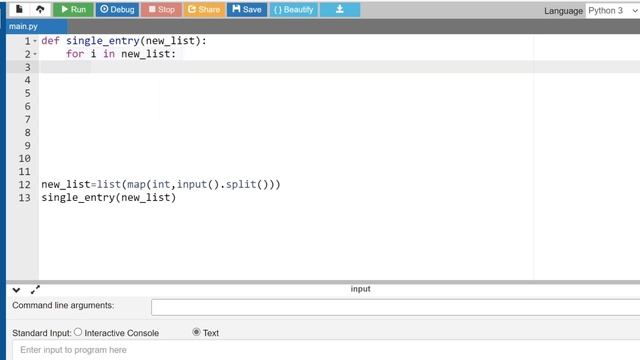Share the code via Share button
Screen dimensions: 640x360
tap(204, 9)
